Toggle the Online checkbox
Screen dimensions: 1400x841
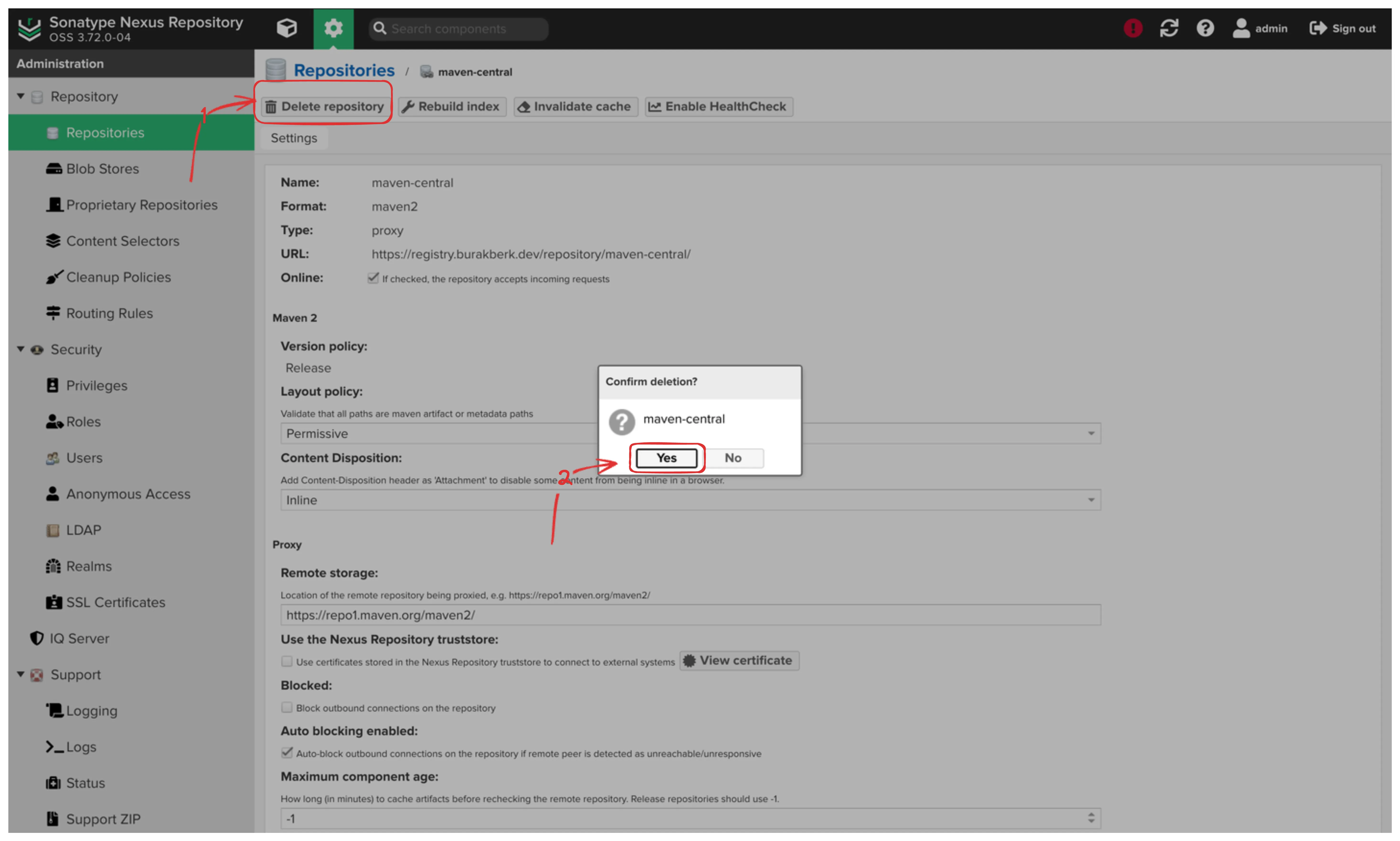(x=373, y=278)
